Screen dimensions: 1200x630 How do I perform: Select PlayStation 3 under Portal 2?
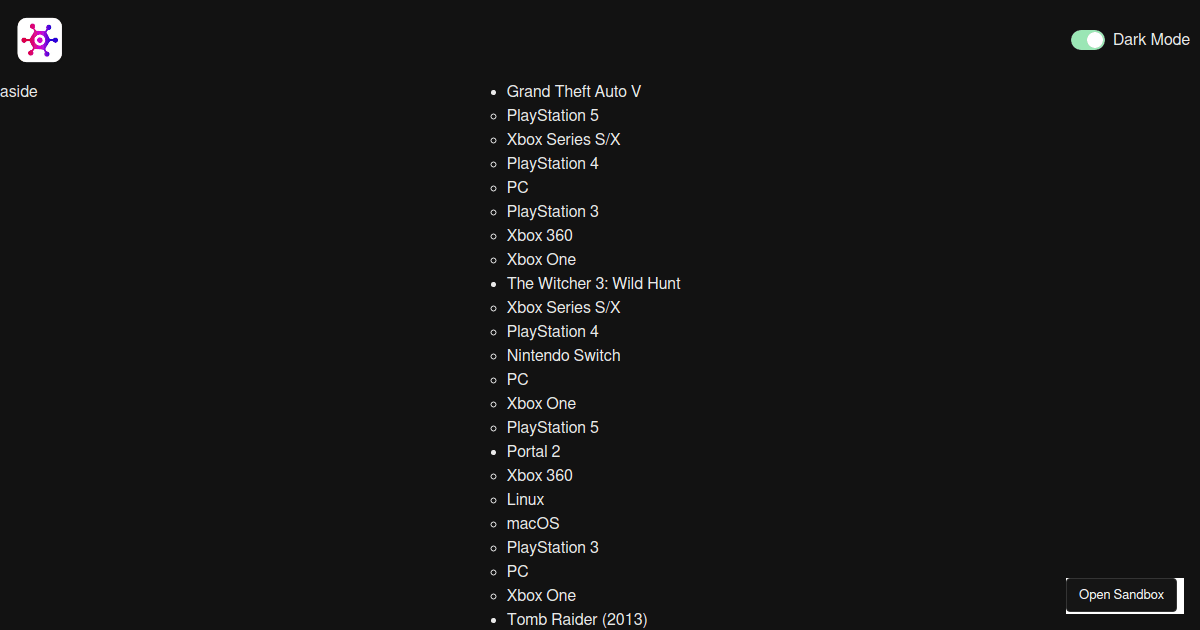click(552, 547)
